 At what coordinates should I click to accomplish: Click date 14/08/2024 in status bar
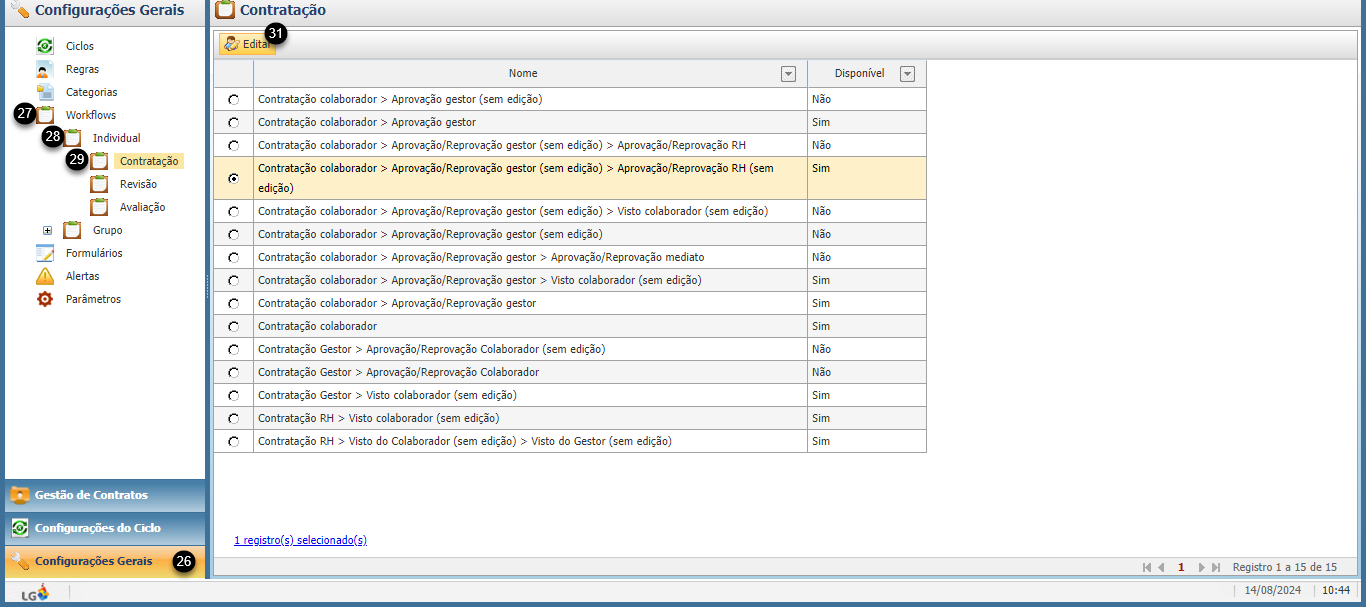(1273, 590)
